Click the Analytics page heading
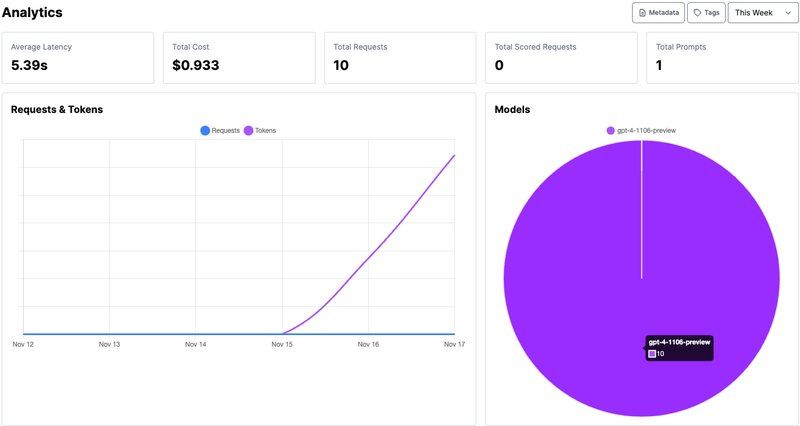The height and width of the screenshot is (426, 800). [32, 12]
